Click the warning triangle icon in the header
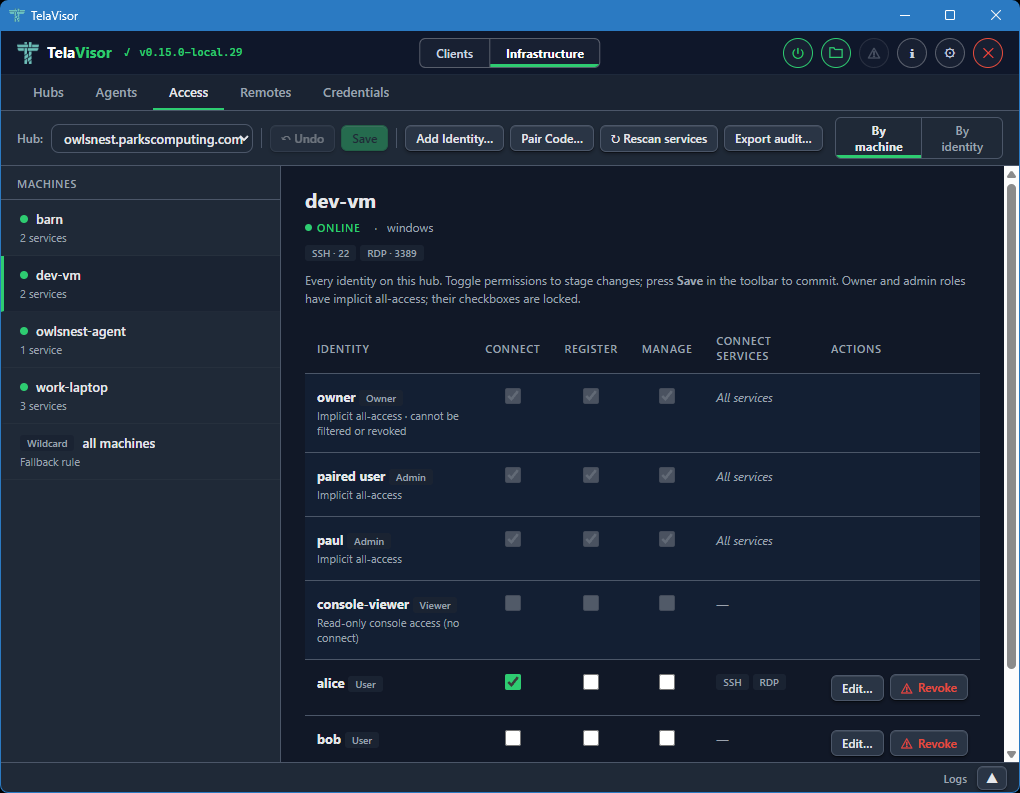The width and height of the screenshot is (1020, 793). click(874, 53)
